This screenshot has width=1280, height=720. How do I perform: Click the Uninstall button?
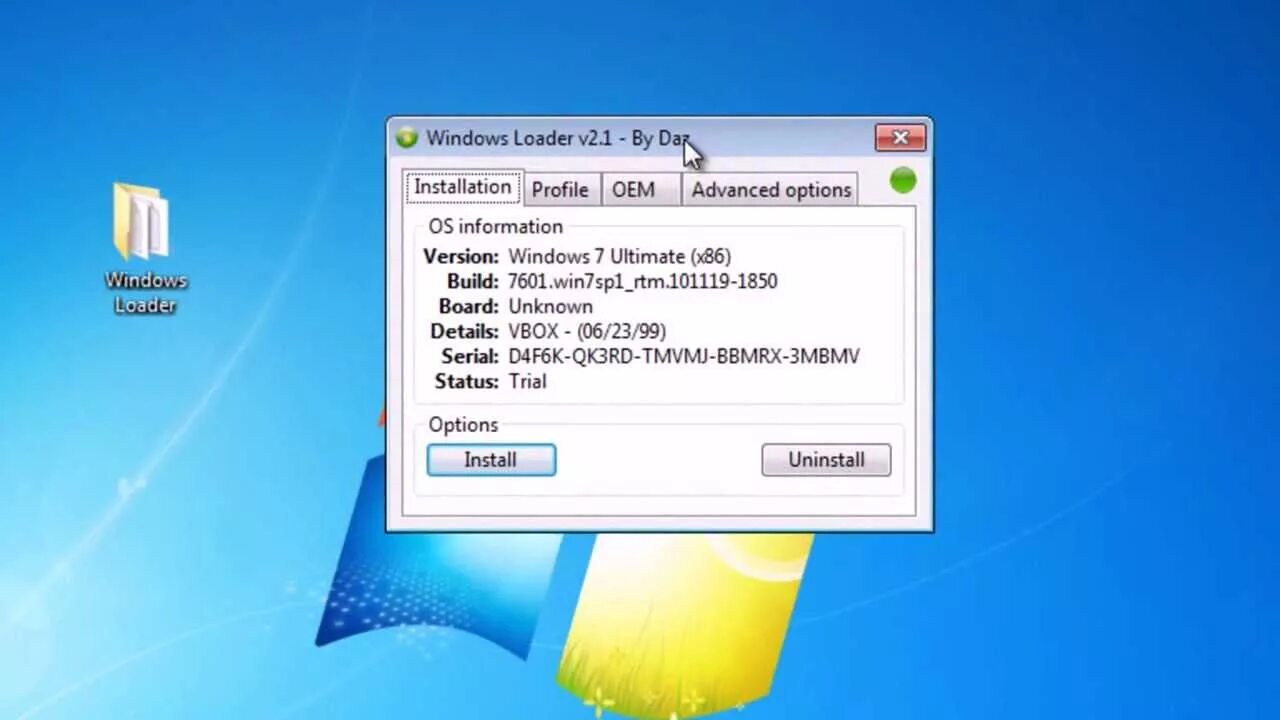(x=826, y=460)
